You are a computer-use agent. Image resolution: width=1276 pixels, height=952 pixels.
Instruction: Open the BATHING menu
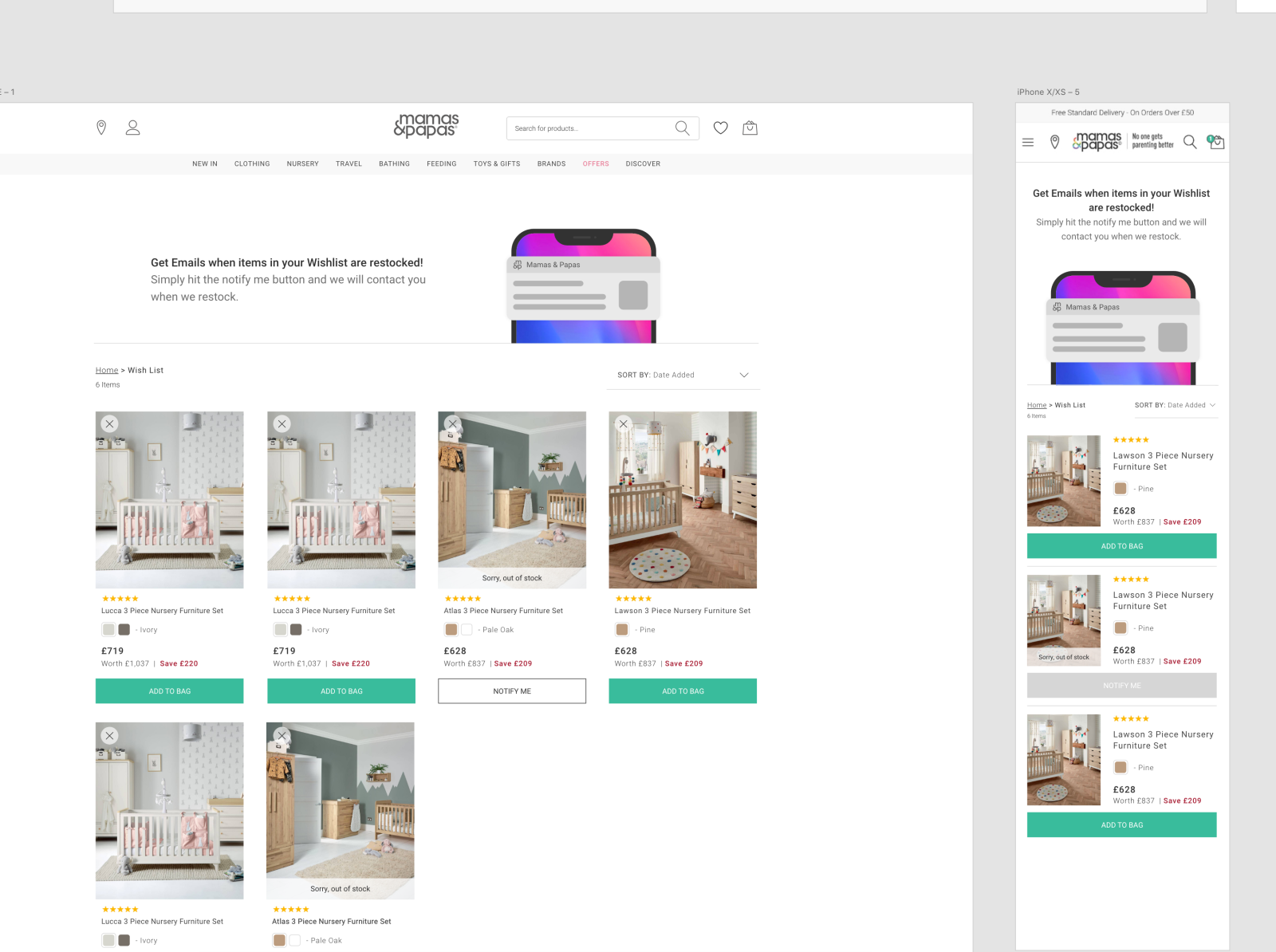pyautogui.click(x=394, y=164)
